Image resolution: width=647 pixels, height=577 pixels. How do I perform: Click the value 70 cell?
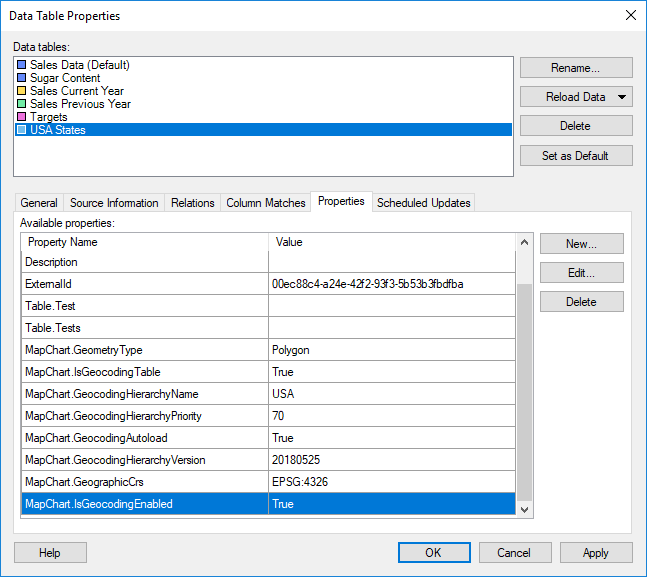coord(392,416)
